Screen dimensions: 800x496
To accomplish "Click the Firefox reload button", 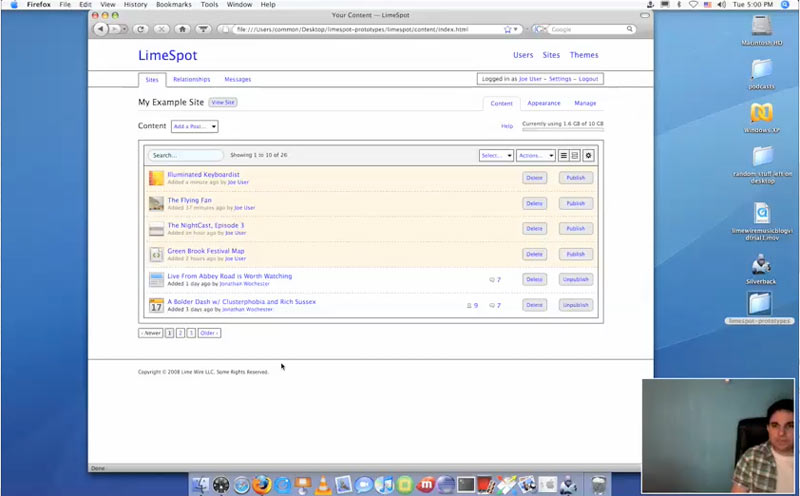I will (140, 29).
